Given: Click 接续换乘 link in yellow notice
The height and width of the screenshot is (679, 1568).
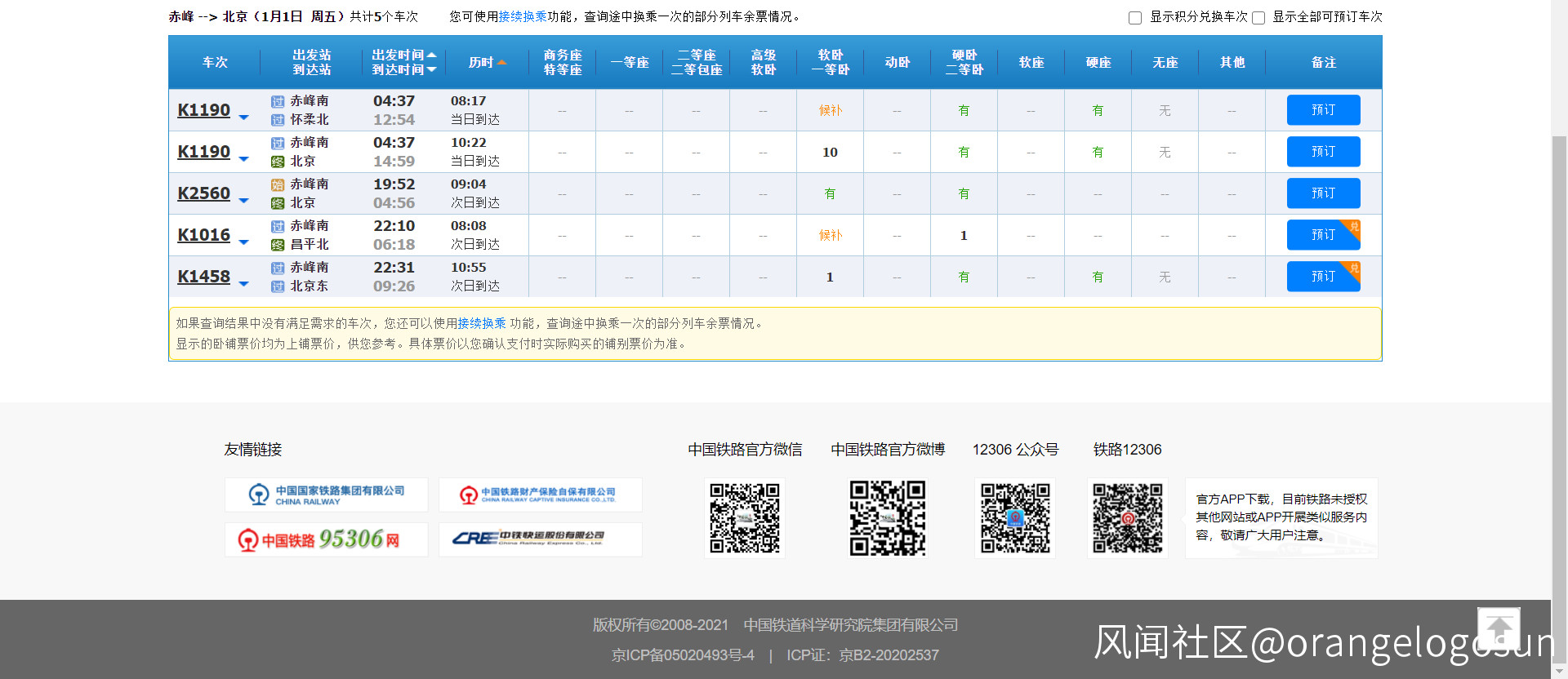Looking at the screenshot, I should tap(482, 323).
